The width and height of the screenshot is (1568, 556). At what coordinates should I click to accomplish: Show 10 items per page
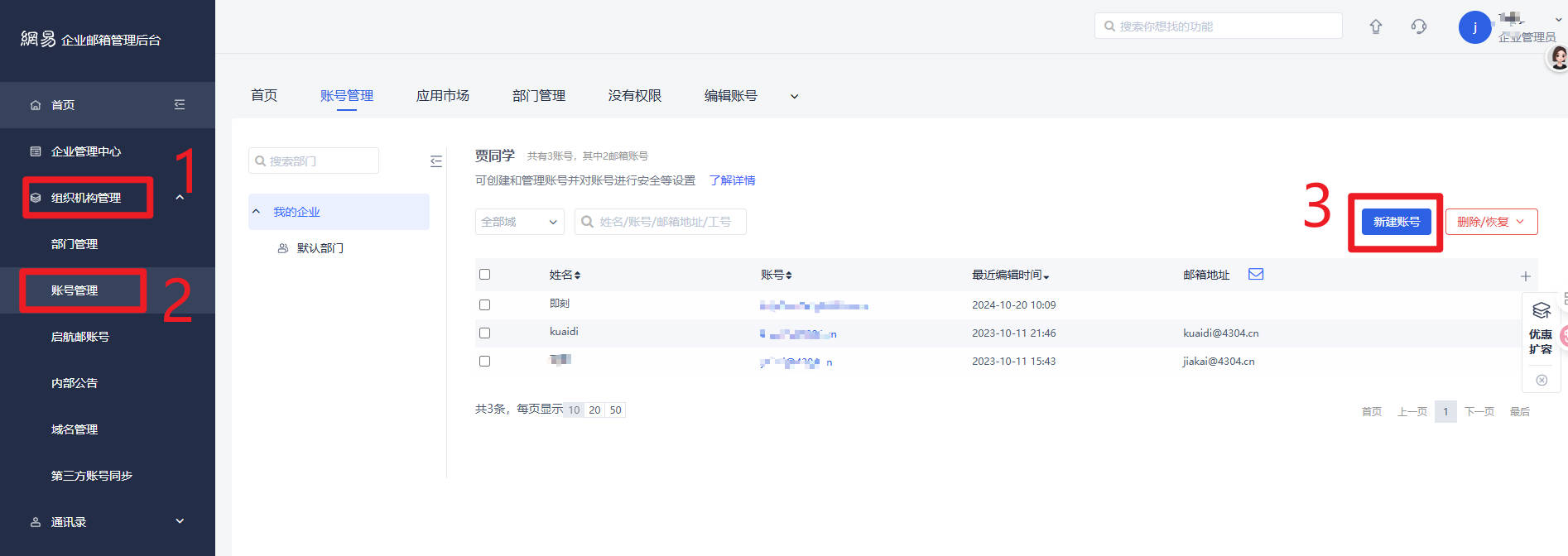[574, 410]
